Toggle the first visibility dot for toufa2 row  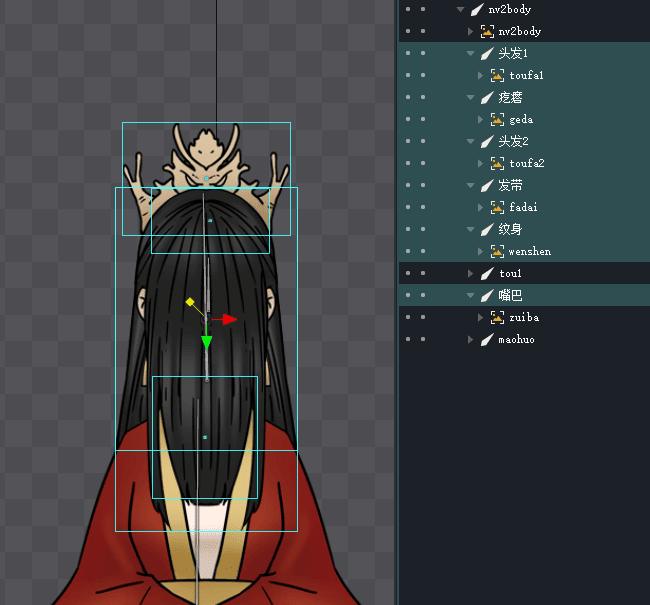coord(408,163)
